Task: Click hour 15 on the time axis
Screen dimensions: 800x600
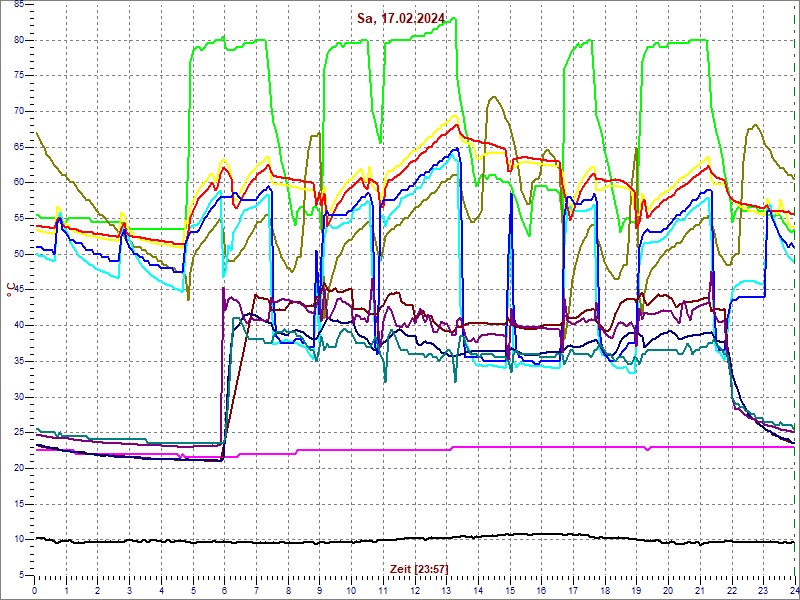Action: 510,589
